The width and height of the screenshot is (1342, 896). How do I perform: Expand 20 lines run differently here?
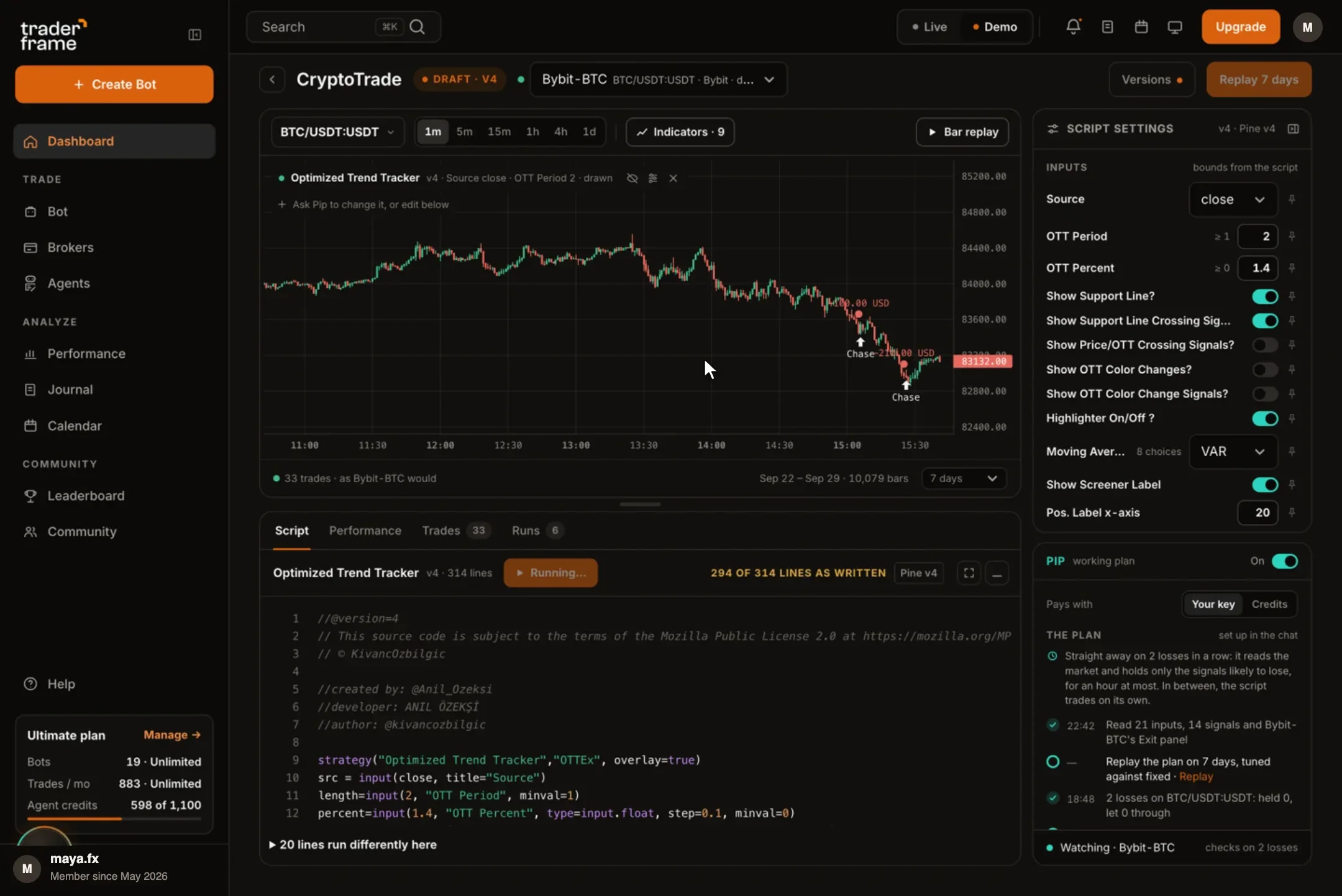[x=353, y=845]
